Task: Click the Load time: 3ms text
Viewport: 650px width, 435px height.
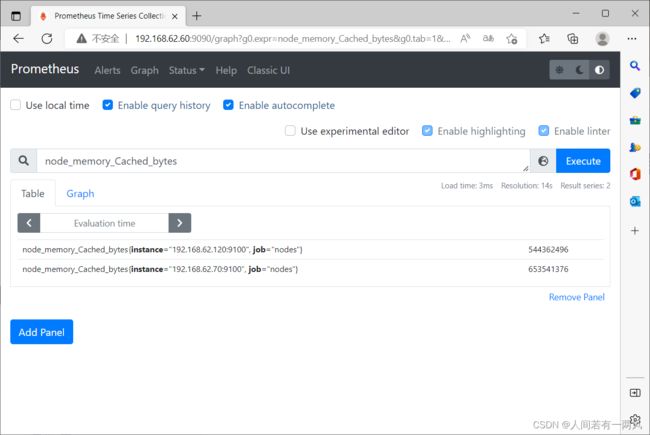Action: [467, 186]
